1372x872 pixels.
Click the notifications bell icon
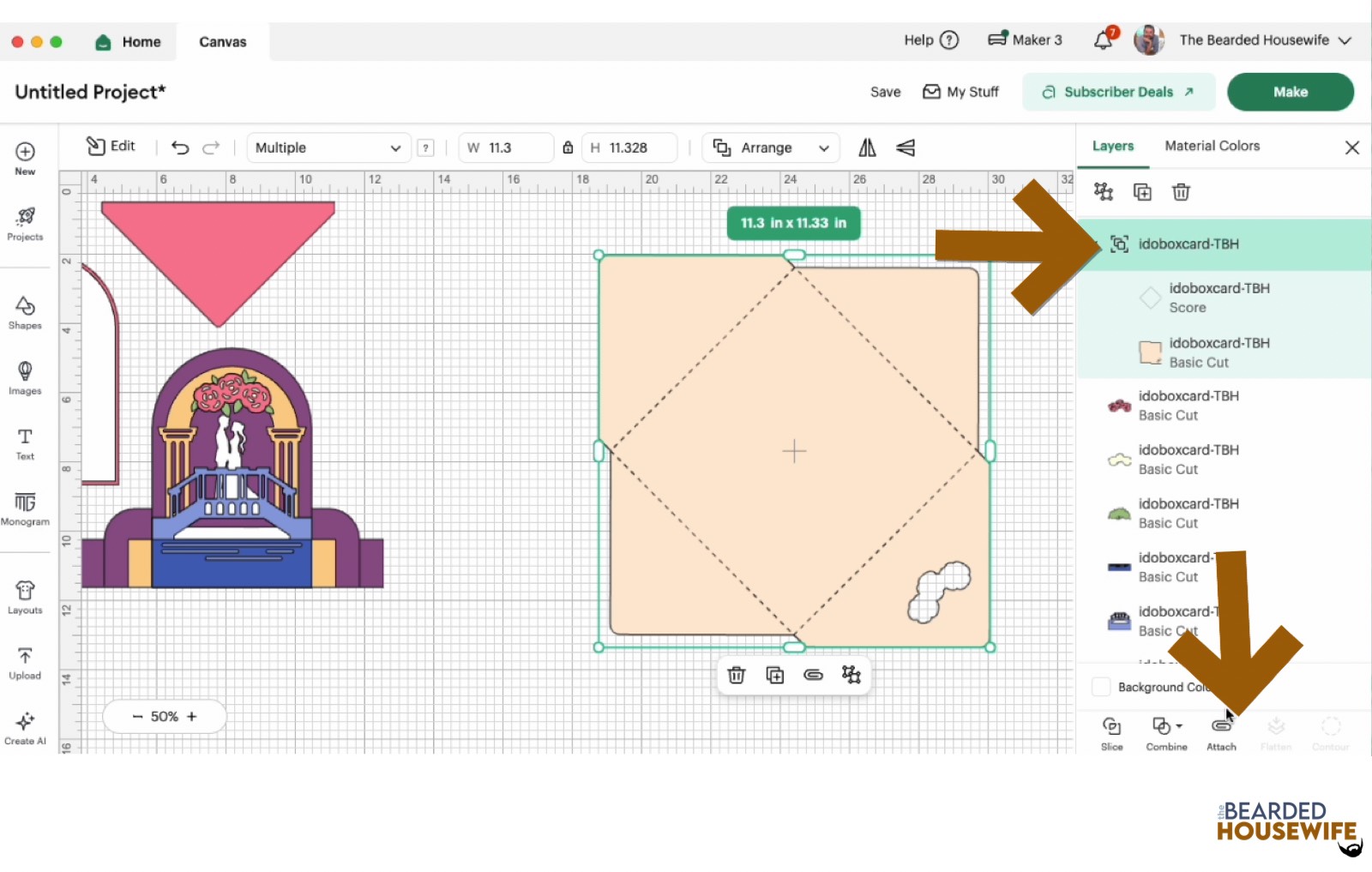point(1103,39)
